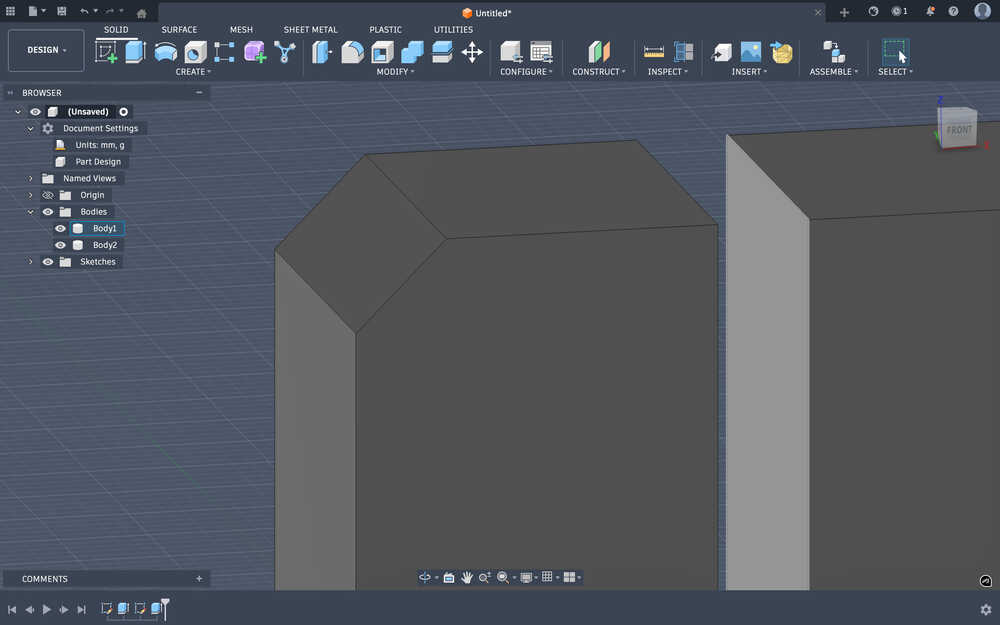Select the Measure tool

(x=654, y=52)
